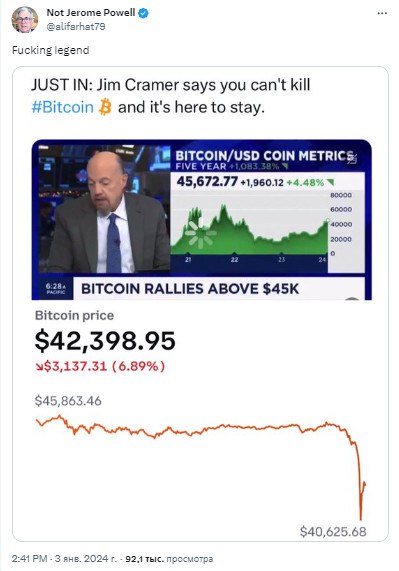The width and height of the screenshot is (399, 571).
Task: Click the loading spinner over the video
Action: [x=200, y=233]
